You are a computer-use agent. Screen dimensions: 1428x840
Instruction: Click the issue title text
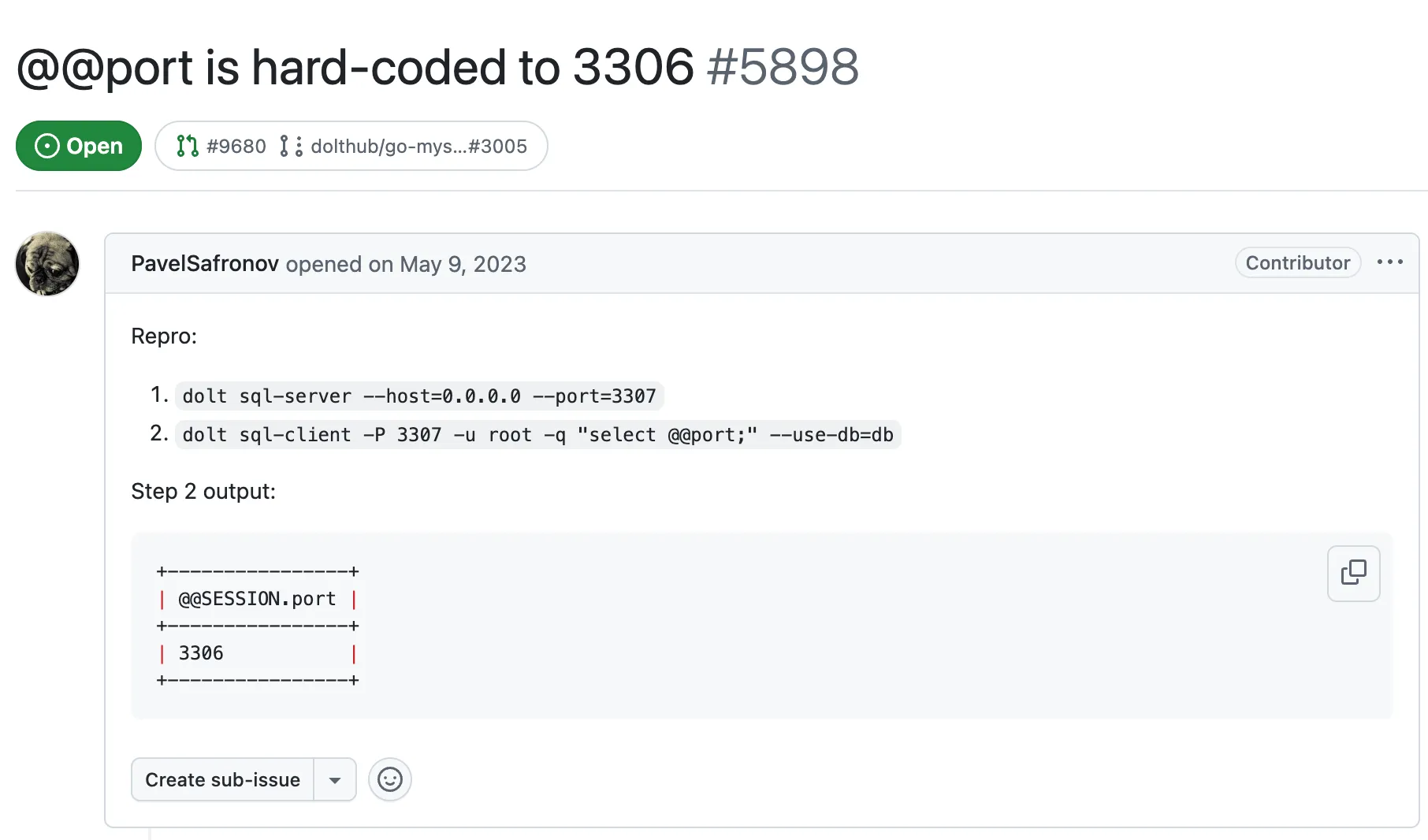click(x=353, y=67)
